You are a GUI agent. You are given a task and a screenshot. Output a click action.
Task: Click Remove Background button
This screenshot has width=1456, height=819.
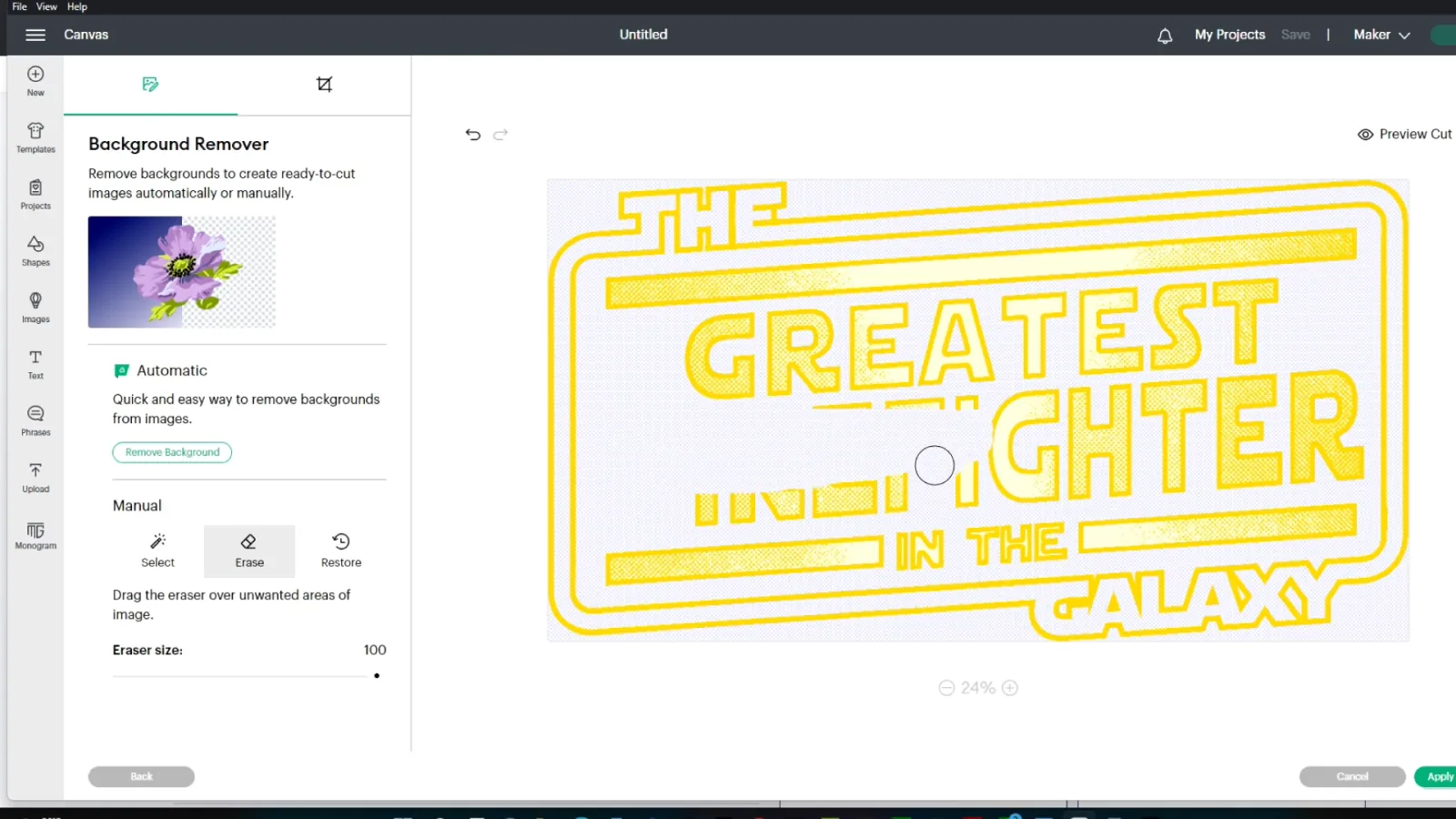pos(172,452)
